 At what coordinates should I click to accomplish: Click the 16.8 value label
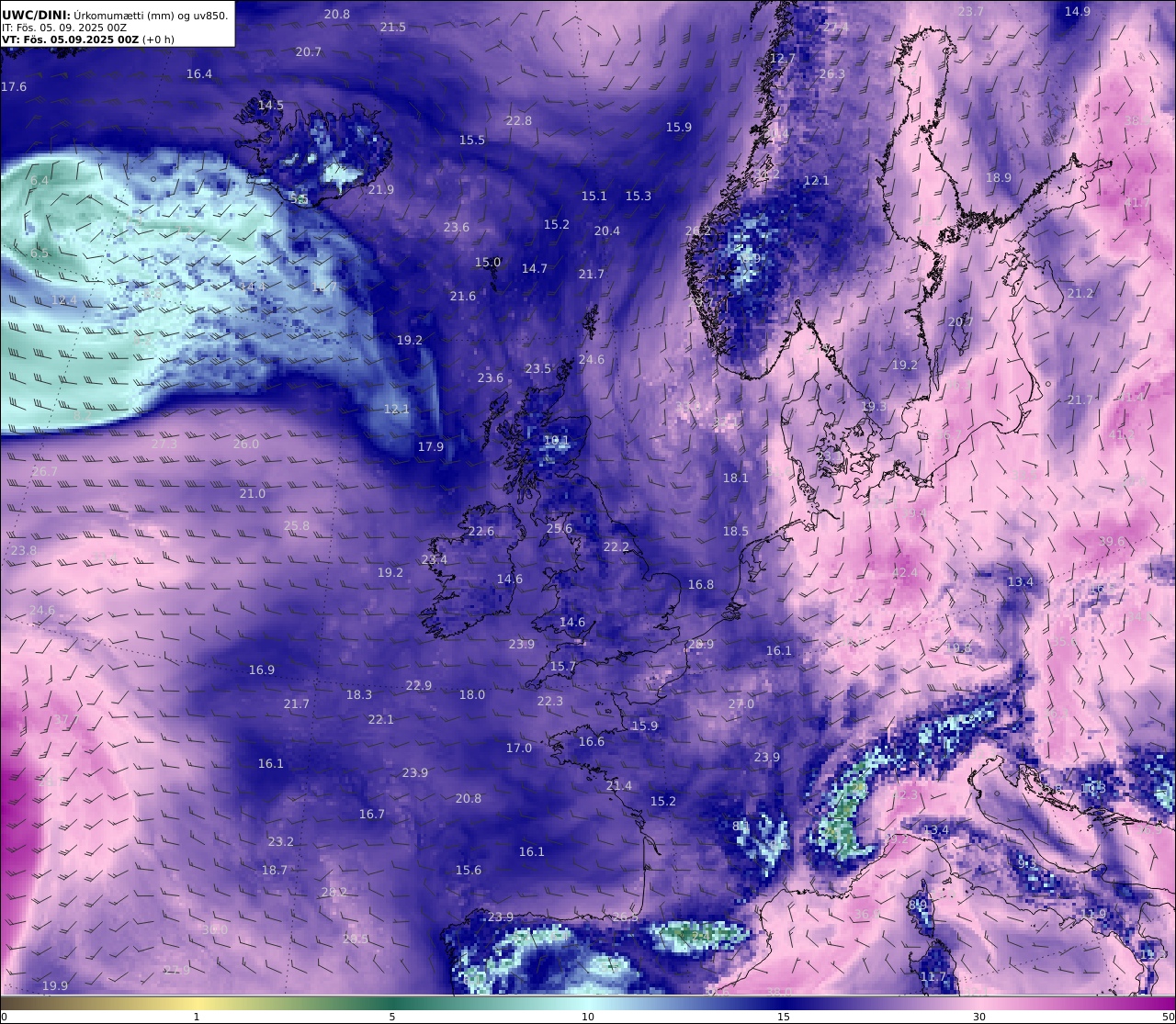[x=701, y=585]
